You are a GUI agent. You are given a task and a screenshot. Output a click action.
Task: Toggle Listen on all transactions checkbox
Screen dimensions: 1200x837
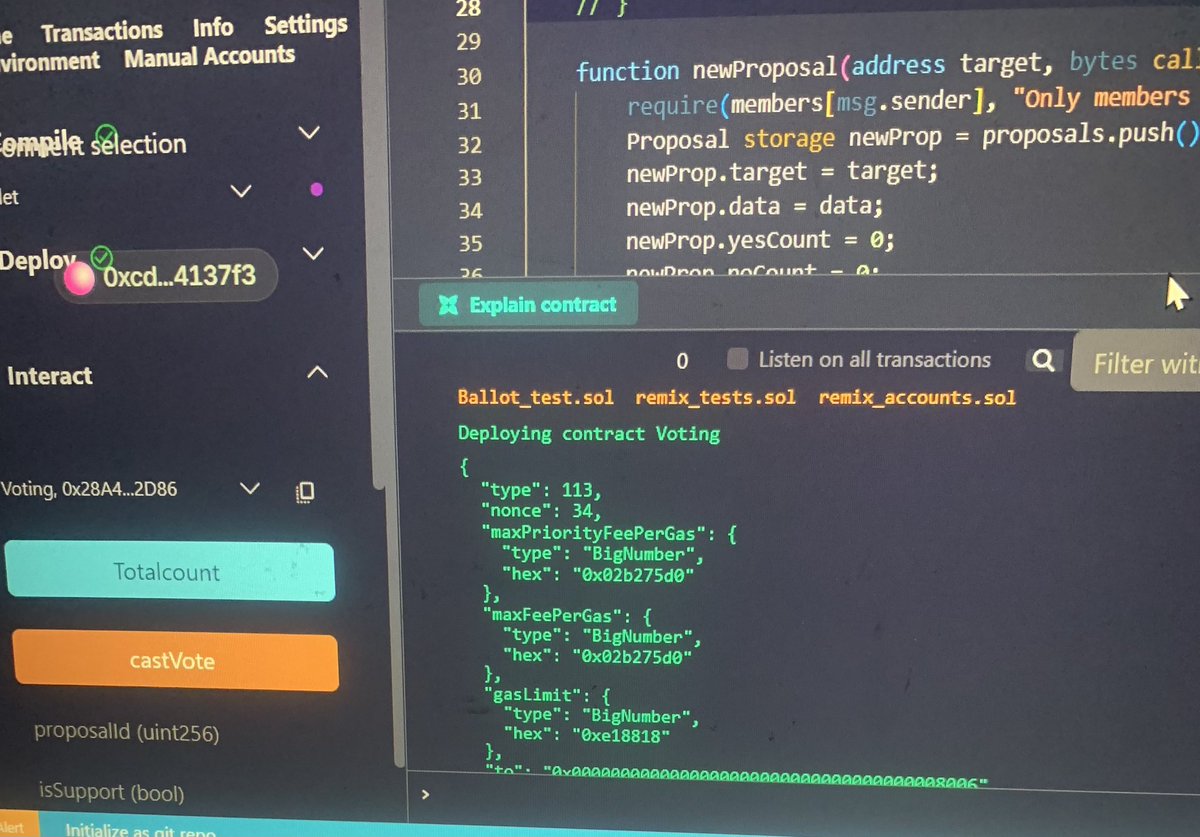[x=738, y=359]
